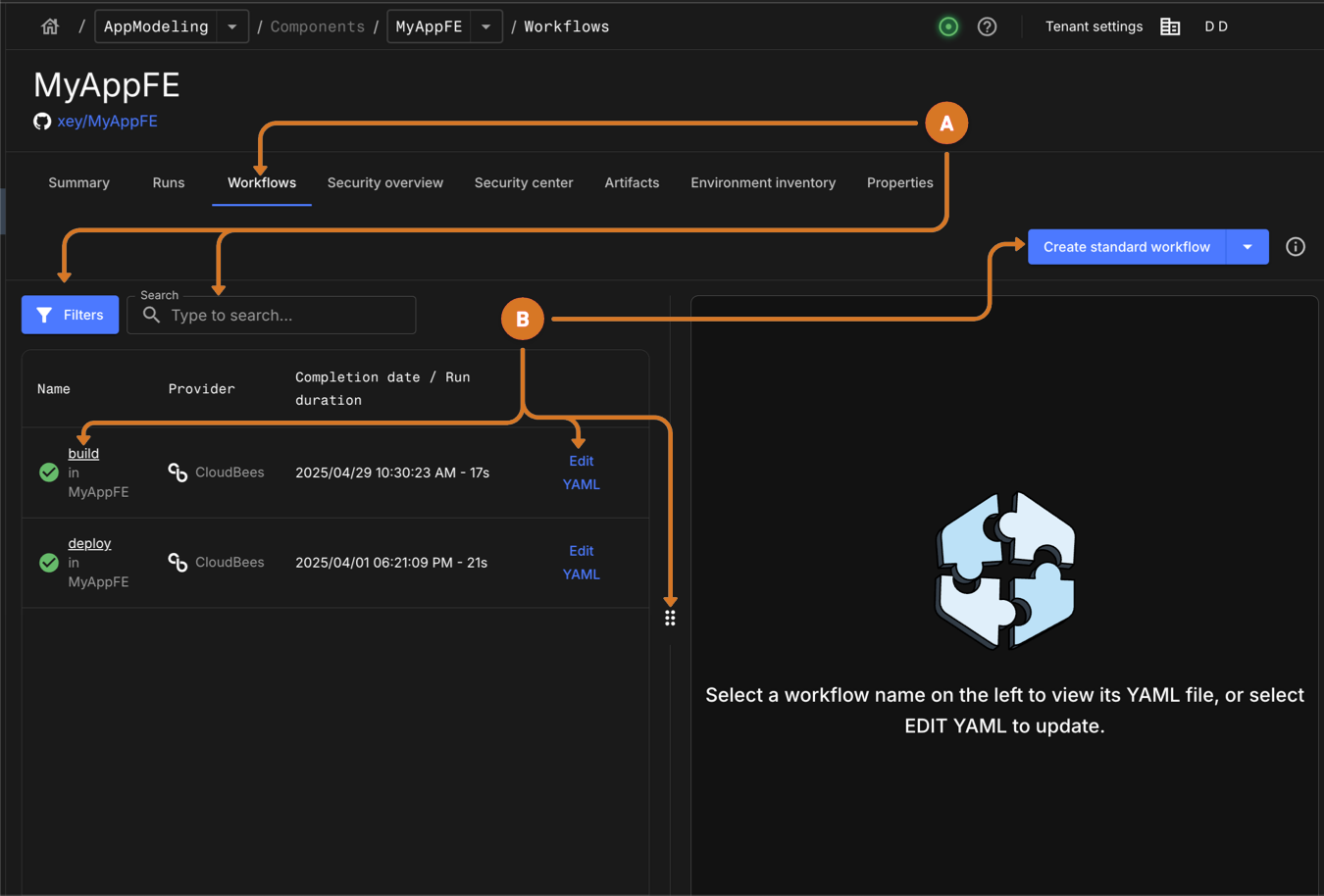This screenshot has height=896, width=1324.
Task: Open the Security center tab
Action: pyautogui.click(x=524, y=182)
